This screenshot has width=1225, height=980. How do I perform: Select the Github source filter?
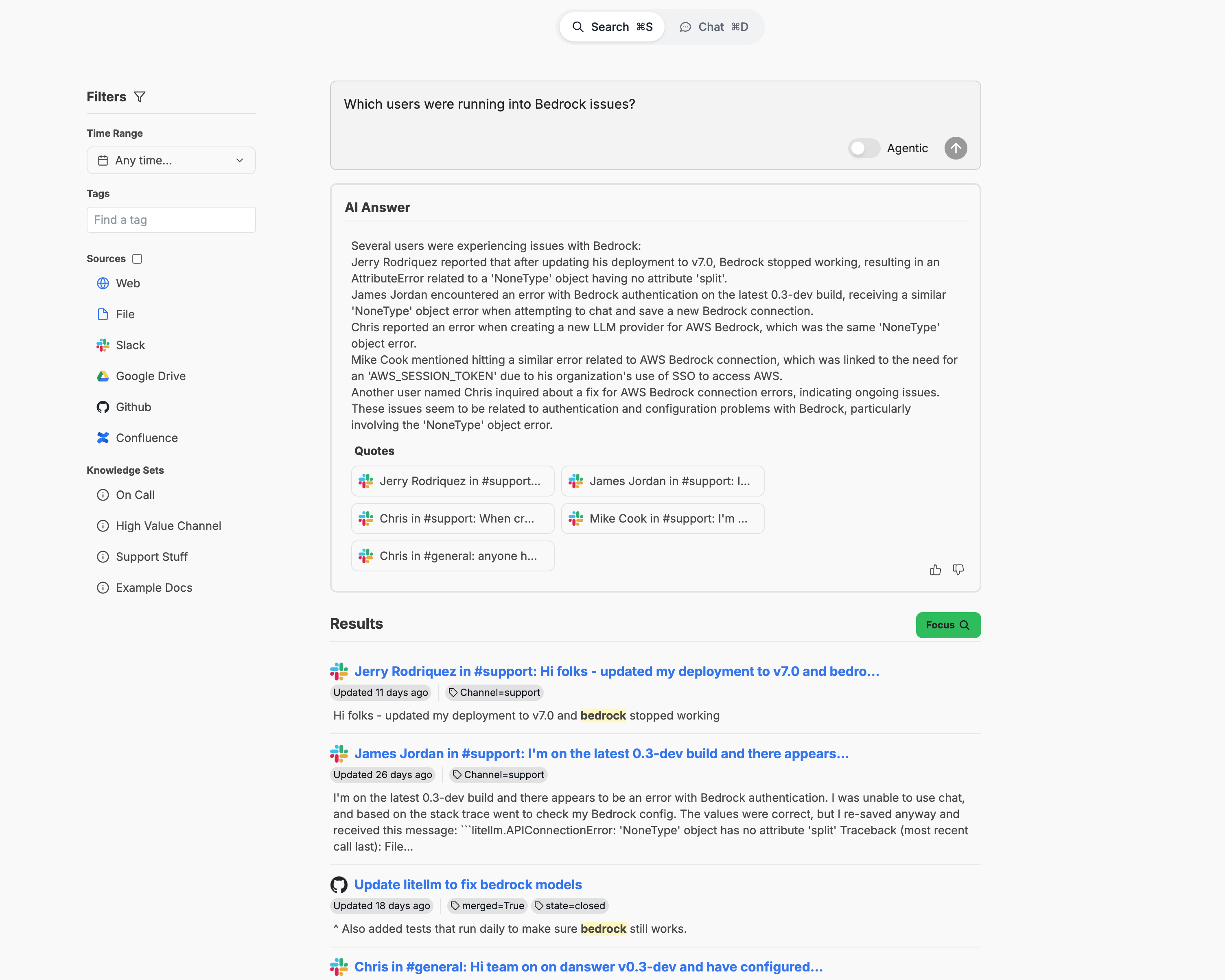(133, 407)
